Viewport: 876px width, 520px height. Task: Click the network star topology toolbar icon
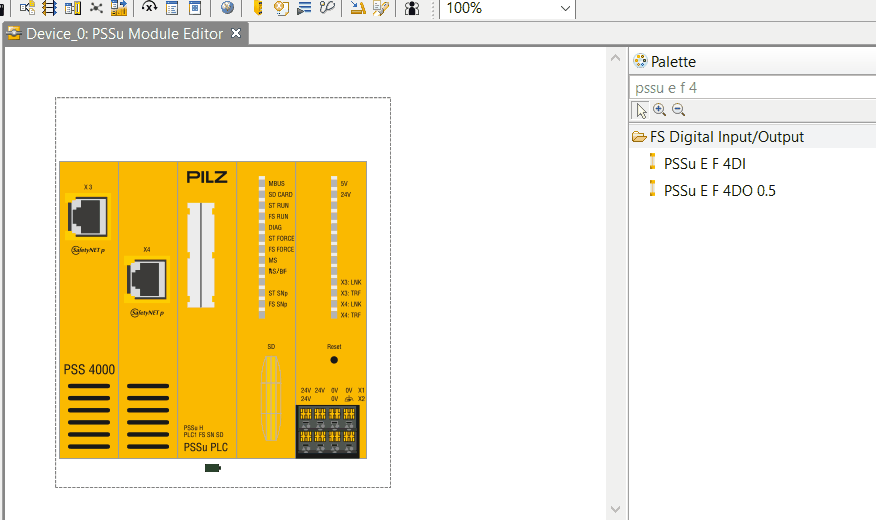(x=96, y=8)
